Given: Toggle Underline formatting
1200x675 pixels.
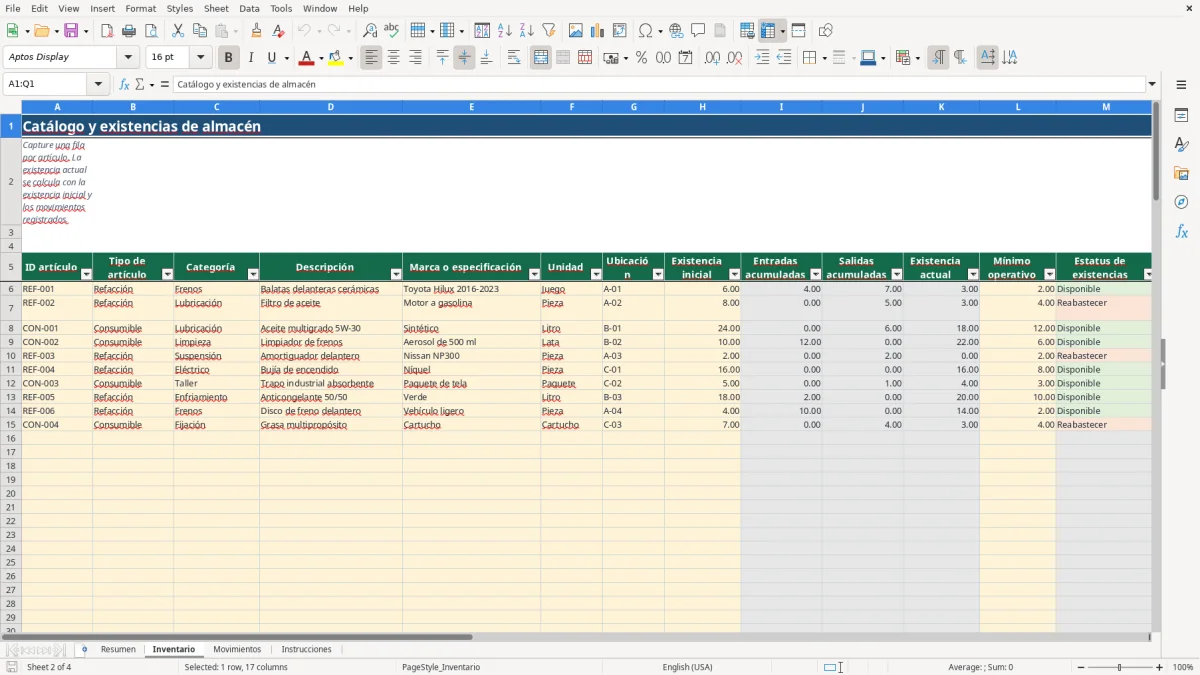Looking at the screenshot, I should click(273, 58).
